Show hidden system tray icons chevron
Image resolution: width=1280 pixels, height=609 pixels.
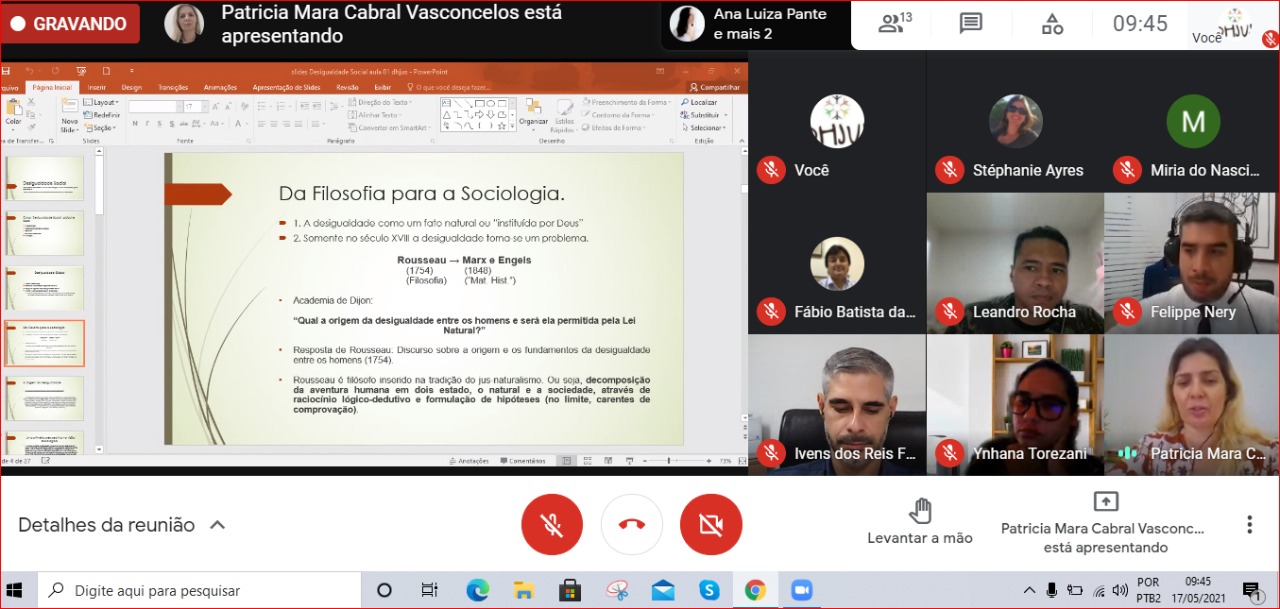tap(1028, 590)
